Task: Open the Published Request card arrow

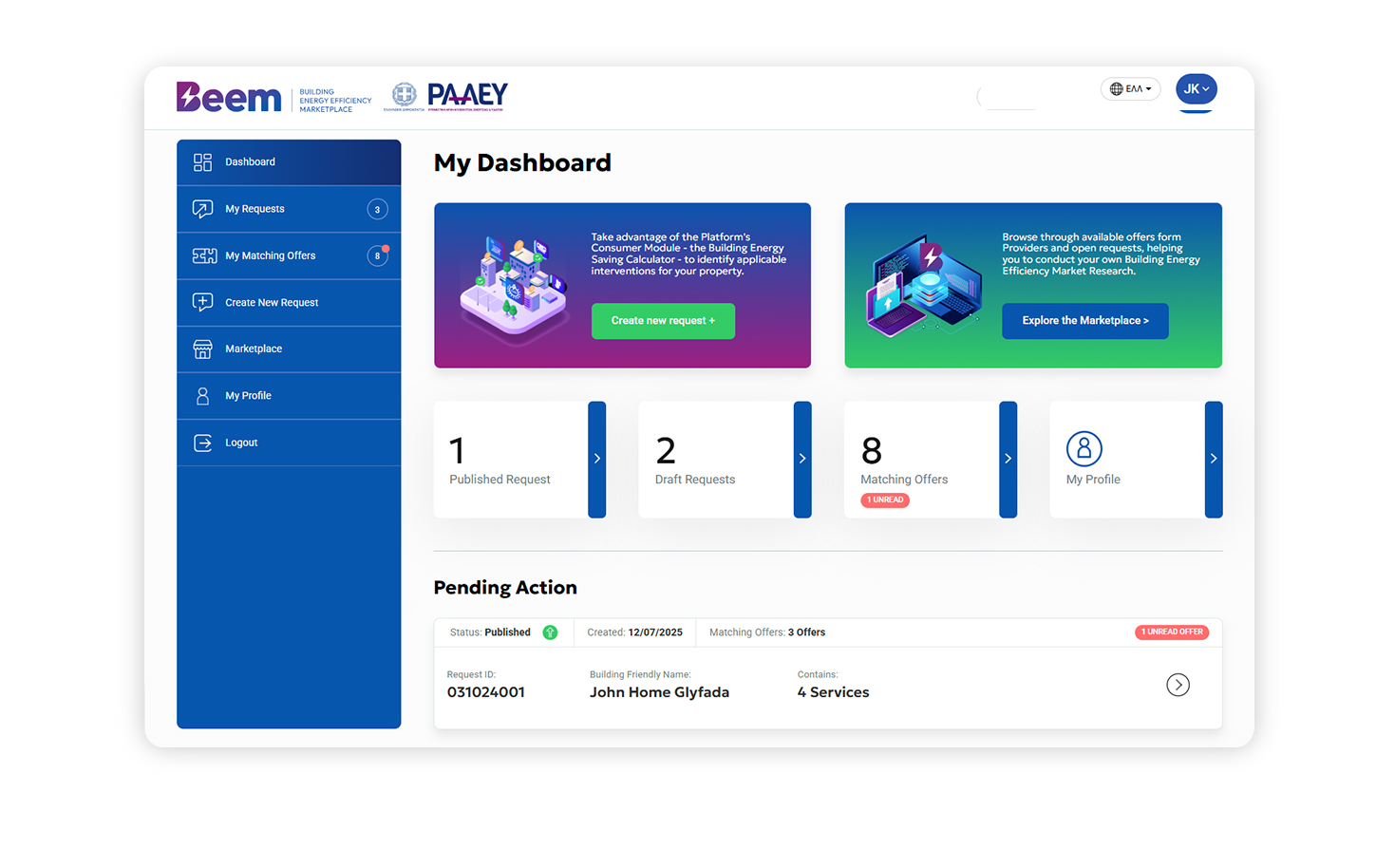Action: (596, 460)
